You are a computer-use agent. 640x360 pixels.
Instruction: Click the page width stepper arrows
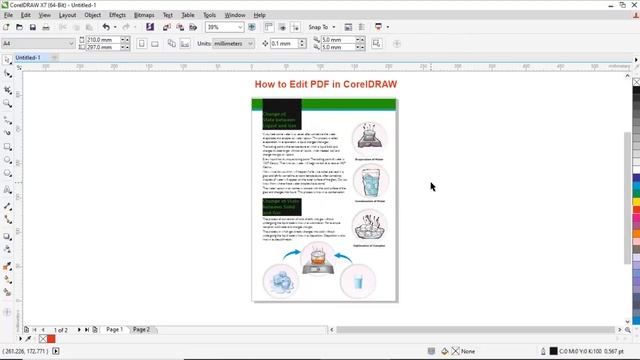pyautogui.click(x=125, y=40)
